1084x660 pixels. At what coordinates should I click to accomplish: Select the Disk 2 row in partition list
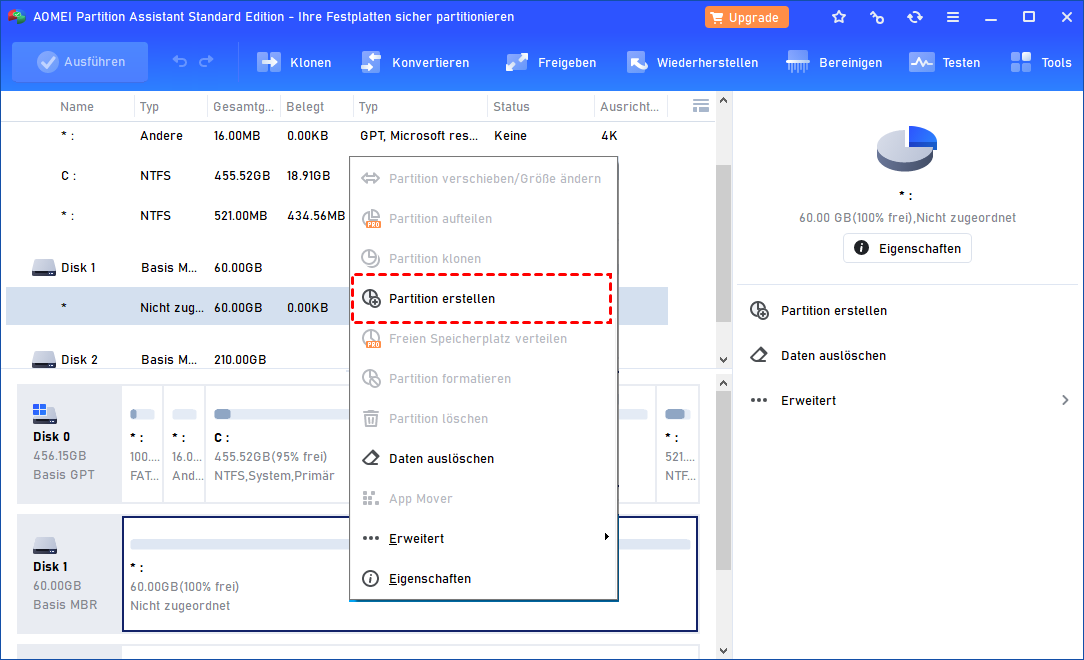click(337, 359)
